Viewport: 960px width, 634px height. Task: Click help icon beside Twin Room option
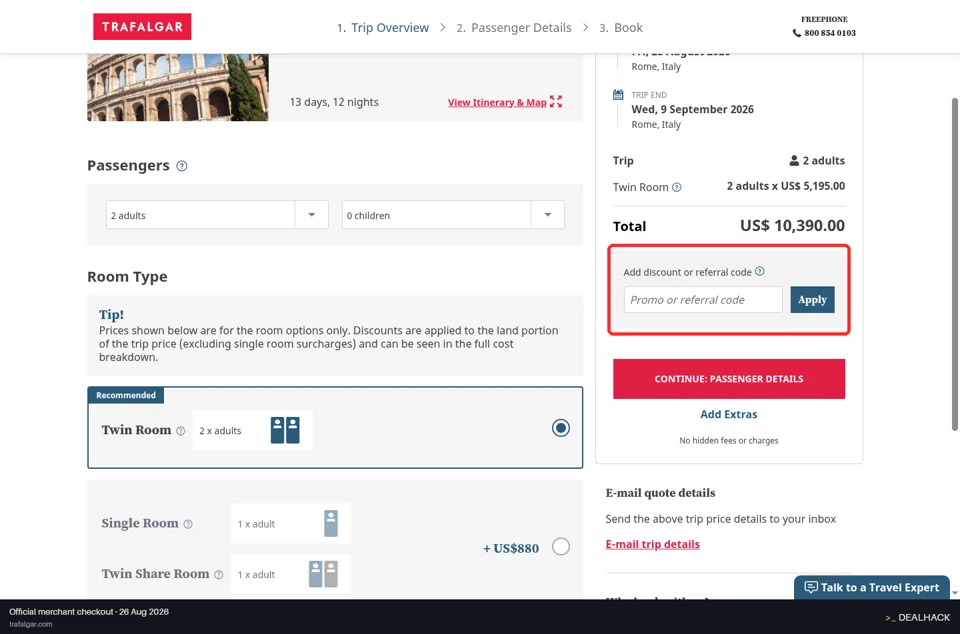181,431
